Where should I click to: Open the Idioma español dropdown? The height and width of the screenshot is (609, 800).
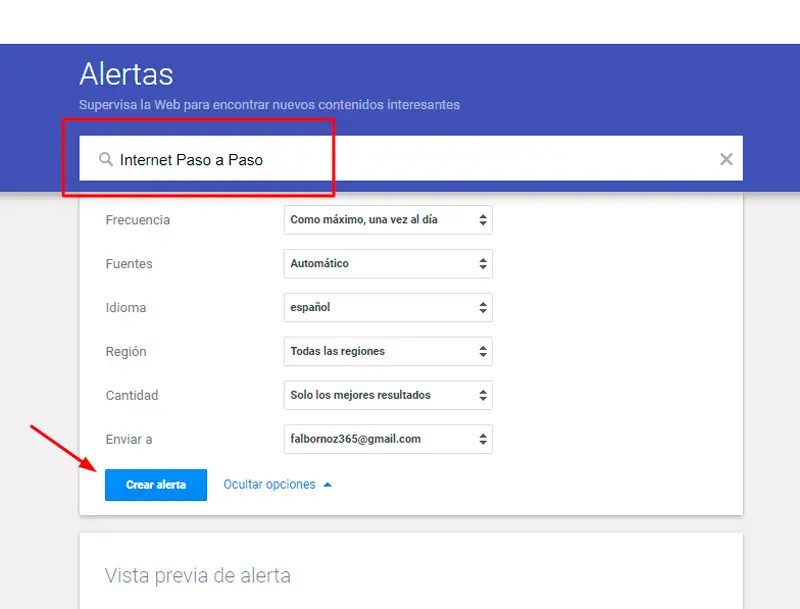pyautogui.click(x=388, y=308)
